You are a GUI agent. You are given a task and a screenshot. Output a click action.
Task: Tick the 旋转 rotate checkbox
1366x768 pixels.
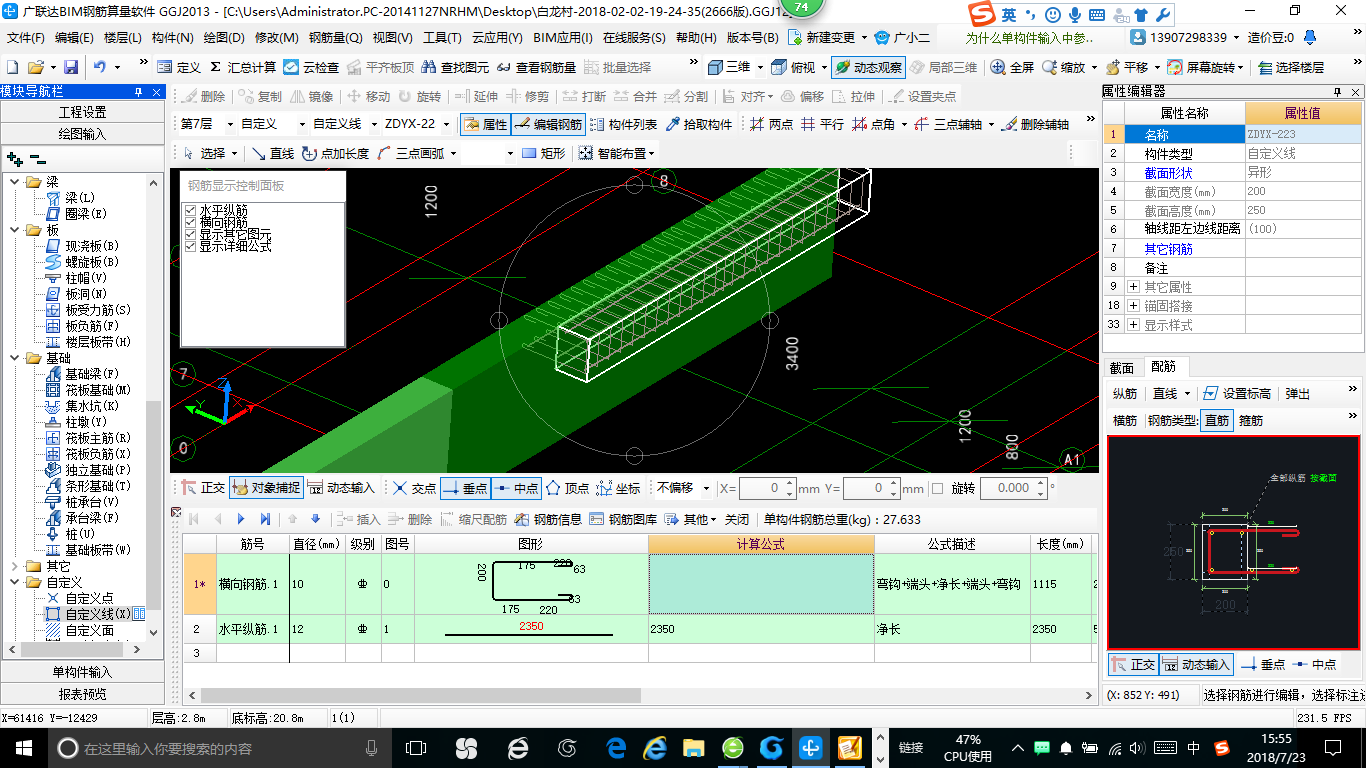pos(937,488)
